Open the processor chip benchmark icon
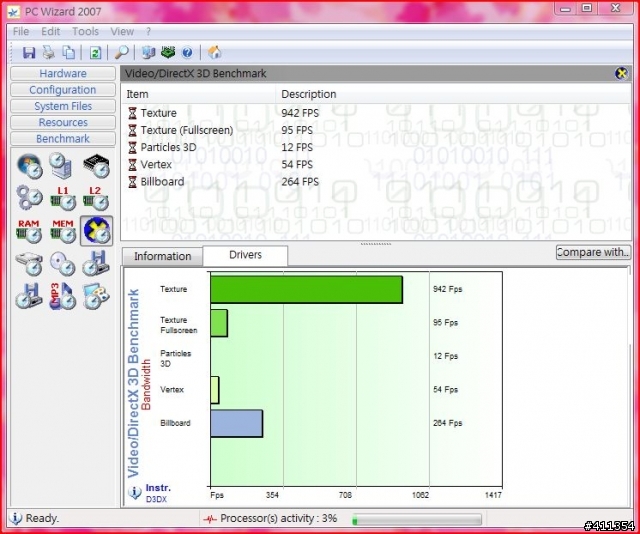 tap(96, 166)
